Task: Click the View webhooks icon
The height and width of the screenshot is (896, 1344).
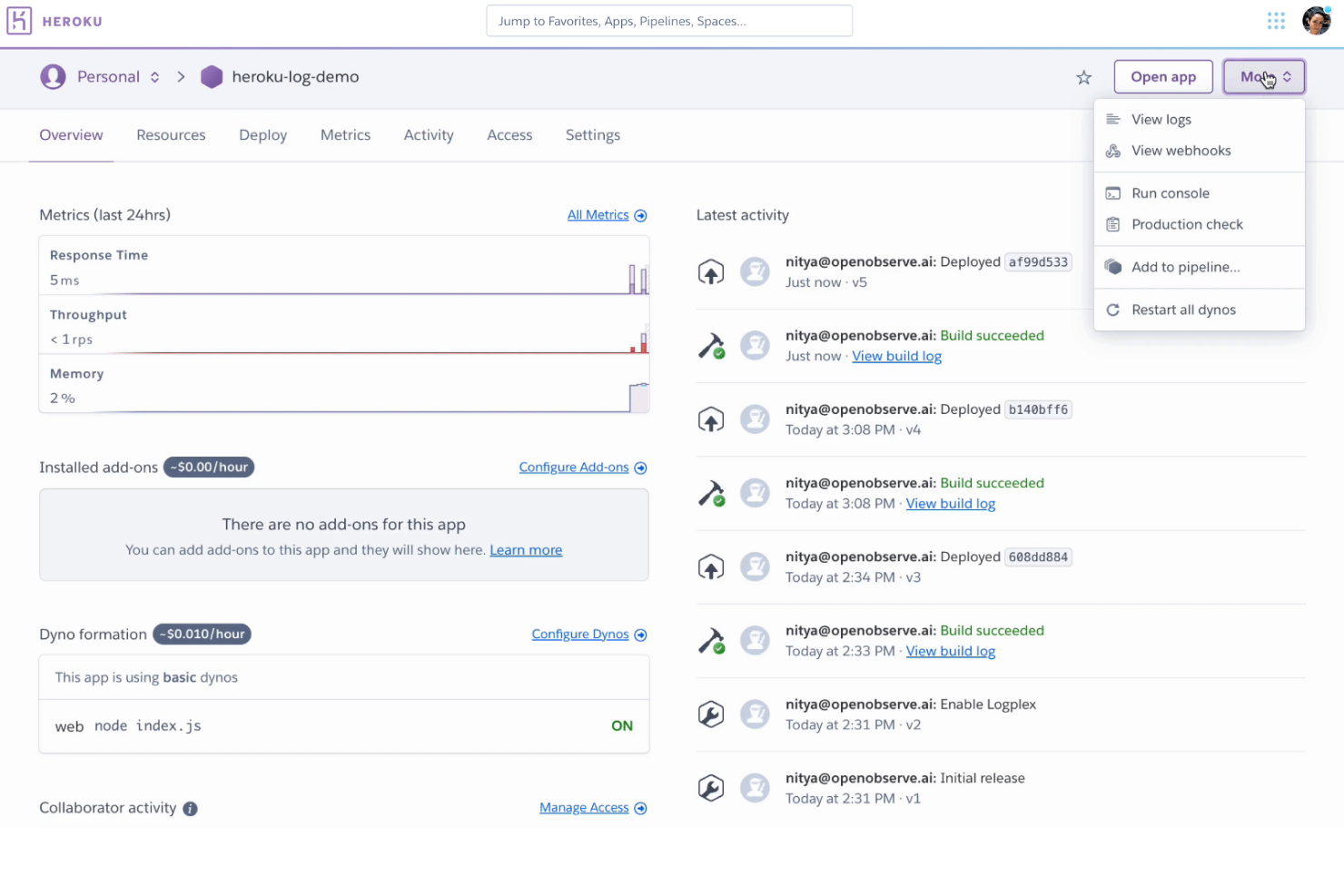Action: point(1113,151)
